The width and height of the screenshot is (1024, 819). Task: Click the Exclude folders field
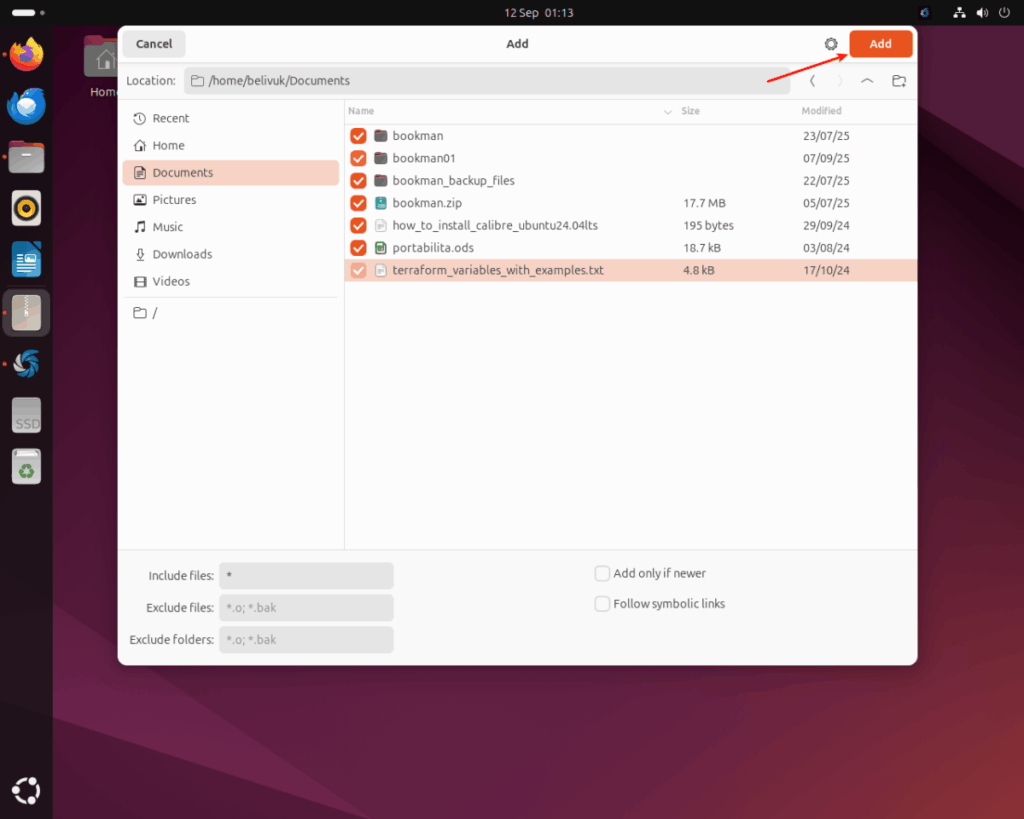tap(306, 640)
